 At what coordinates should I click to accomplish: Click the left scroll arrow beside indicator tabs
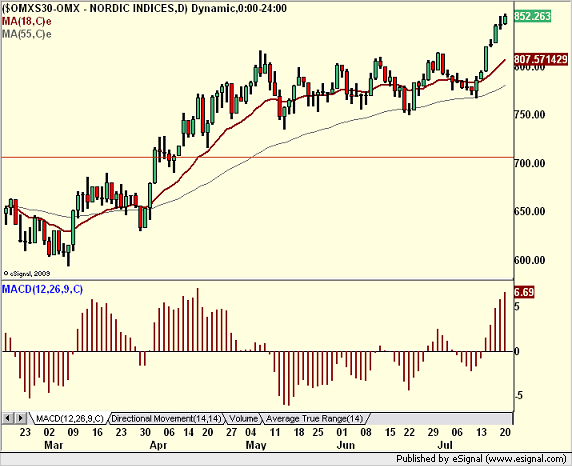(x=8, y=418)
